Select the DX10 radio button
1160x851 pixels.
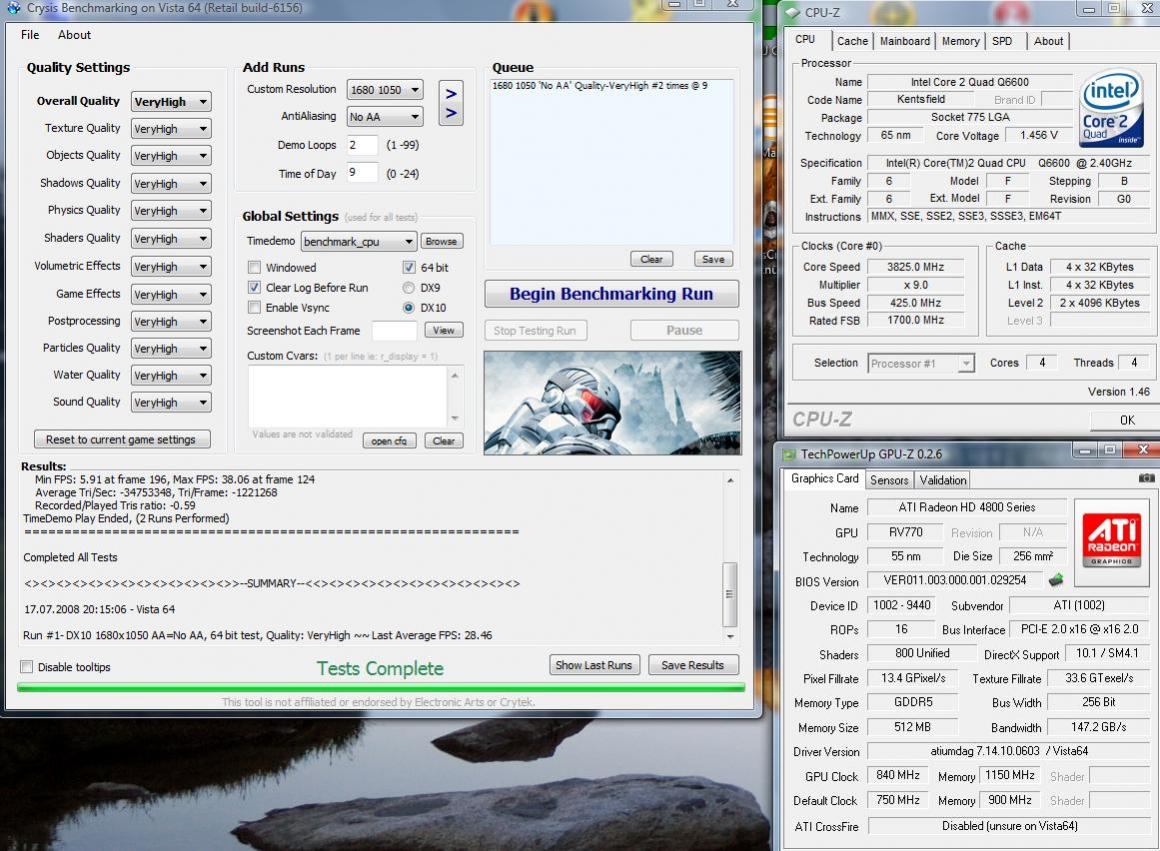(x=408, y=307)
